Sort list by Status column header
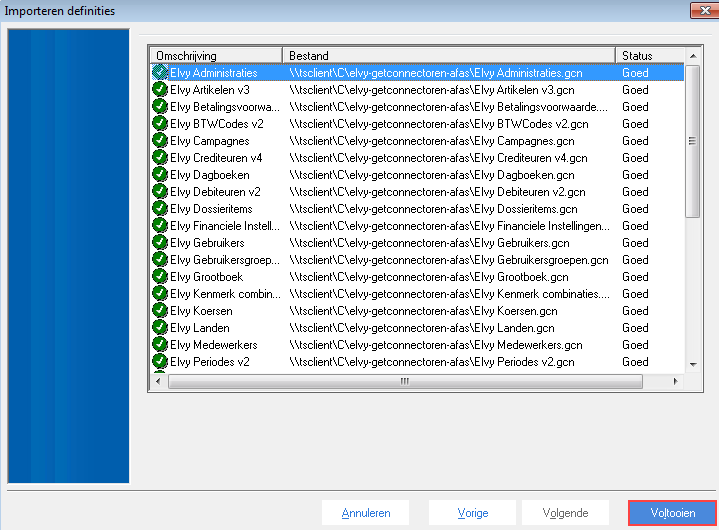The width and height of the screenshot is (719, 530). pyautogui.click(x=650, y=55)
